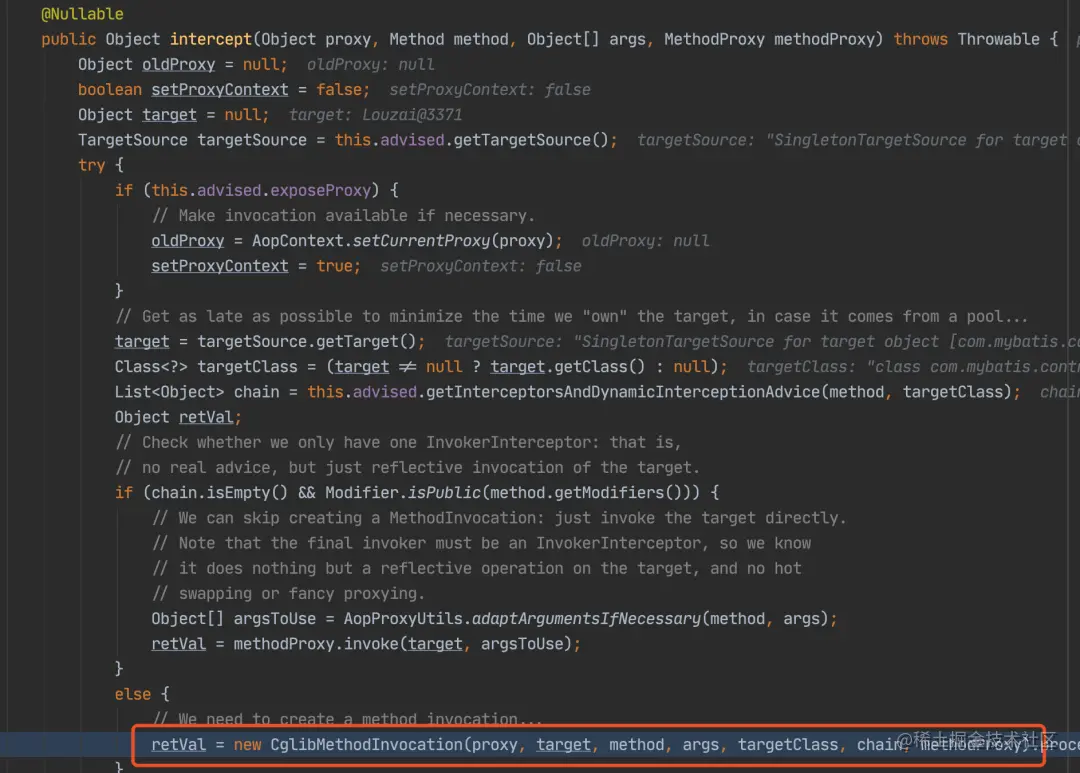
Task: Click 'methodProxy.invoke(target, argsToUse)' call
Action: click(403, 644)
